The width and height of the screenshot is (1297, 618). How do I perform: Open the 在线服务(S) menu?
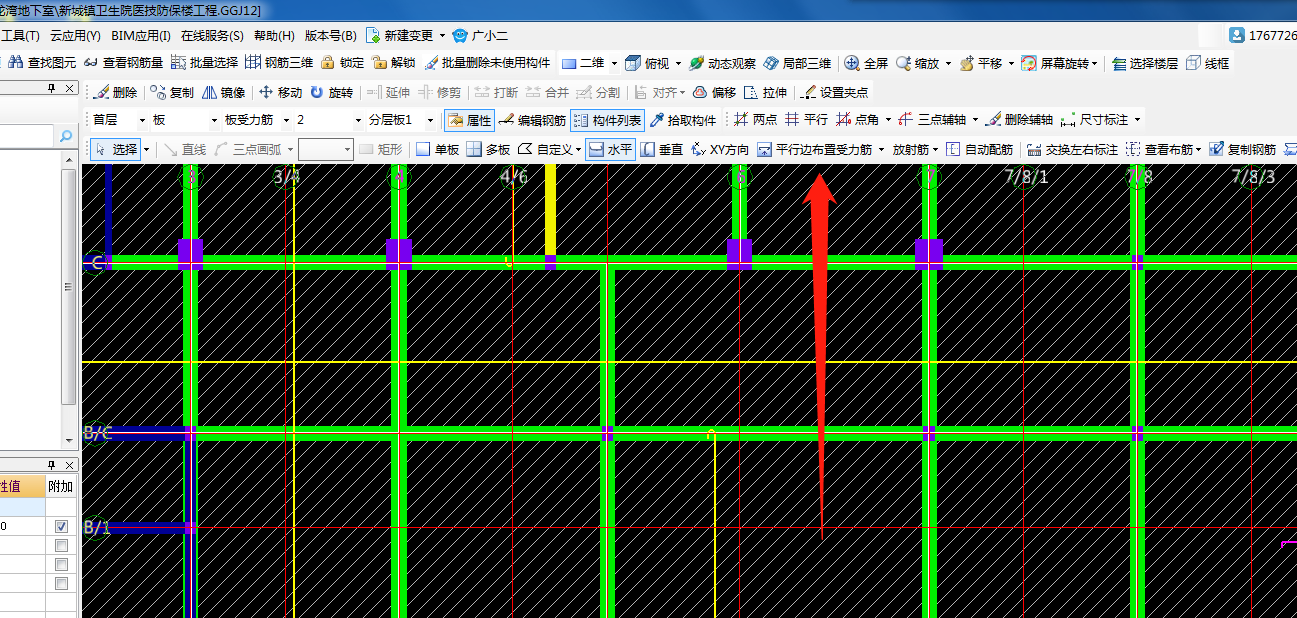pos(212,35)
